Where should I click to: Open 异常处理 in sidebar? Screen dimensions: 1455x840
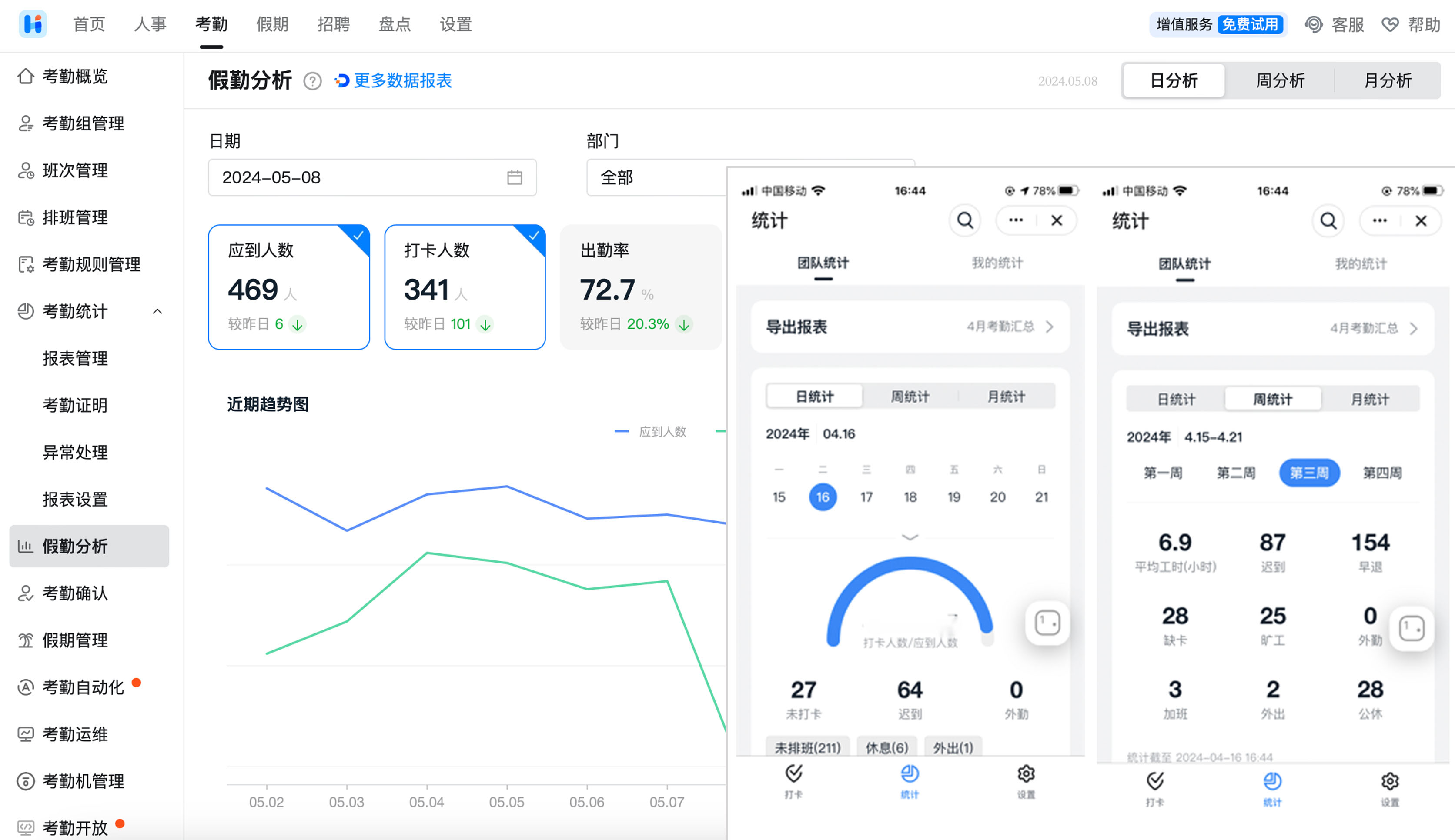pyautogui.click(x=75, y=452)
